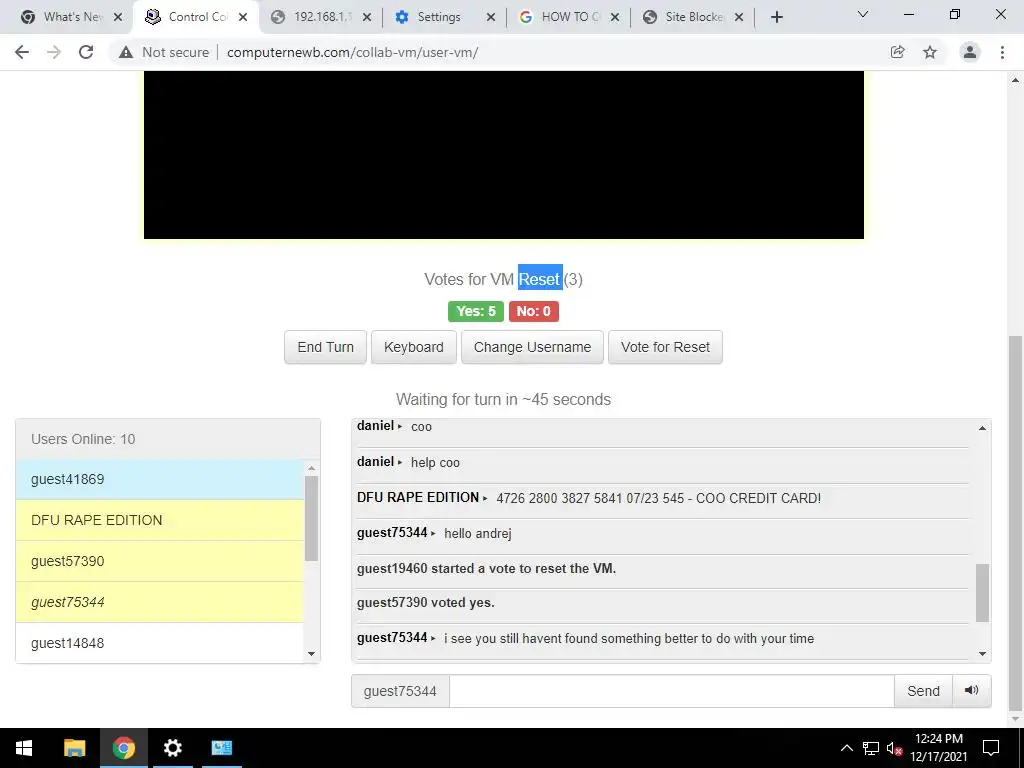The image size is (1024, 768).
Task: Click the muted volume tray icon
Action: (894, 748)
